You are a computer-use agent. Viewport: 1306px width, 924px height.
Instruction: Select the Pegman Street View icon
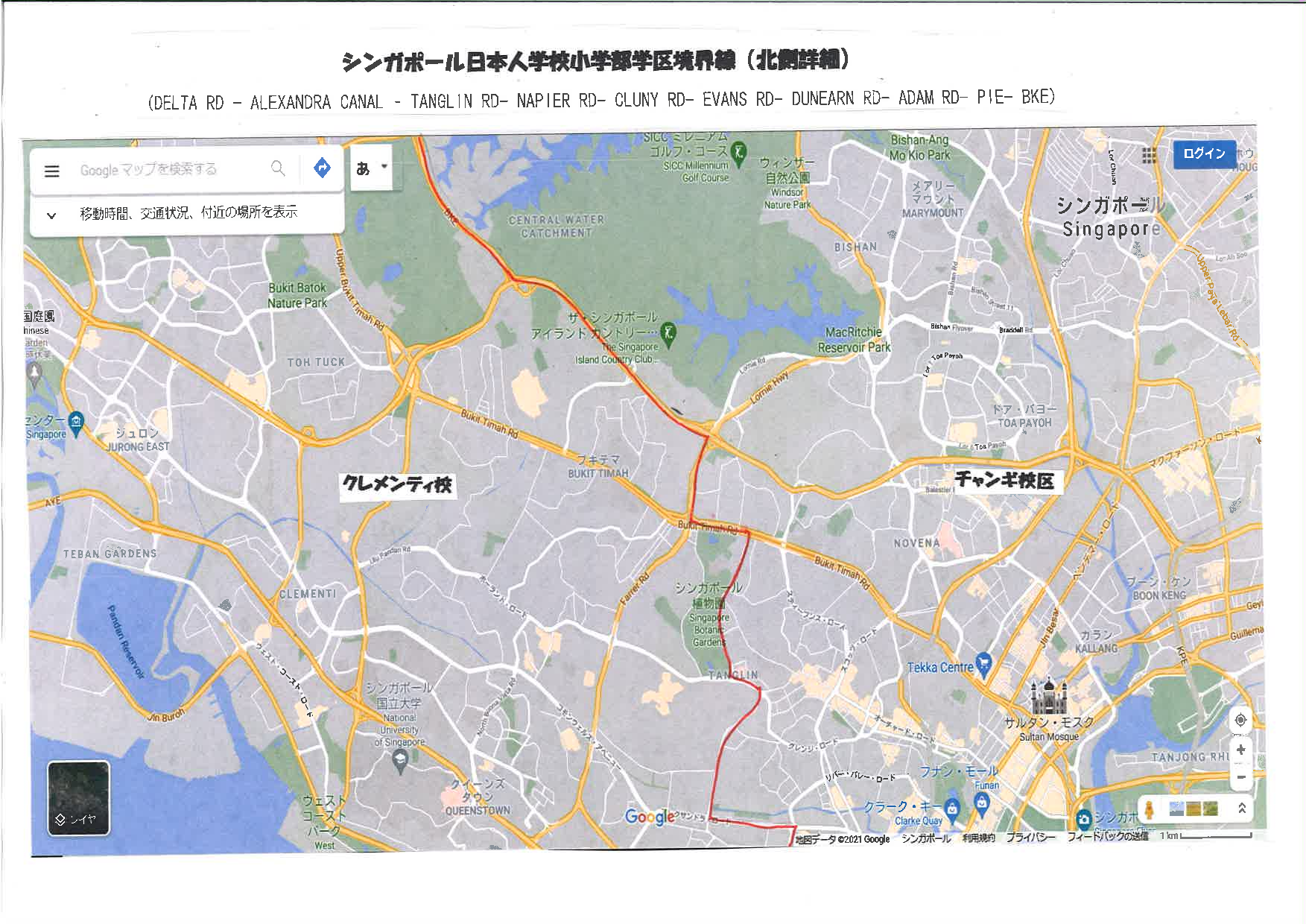click(x=1150, y=808)
